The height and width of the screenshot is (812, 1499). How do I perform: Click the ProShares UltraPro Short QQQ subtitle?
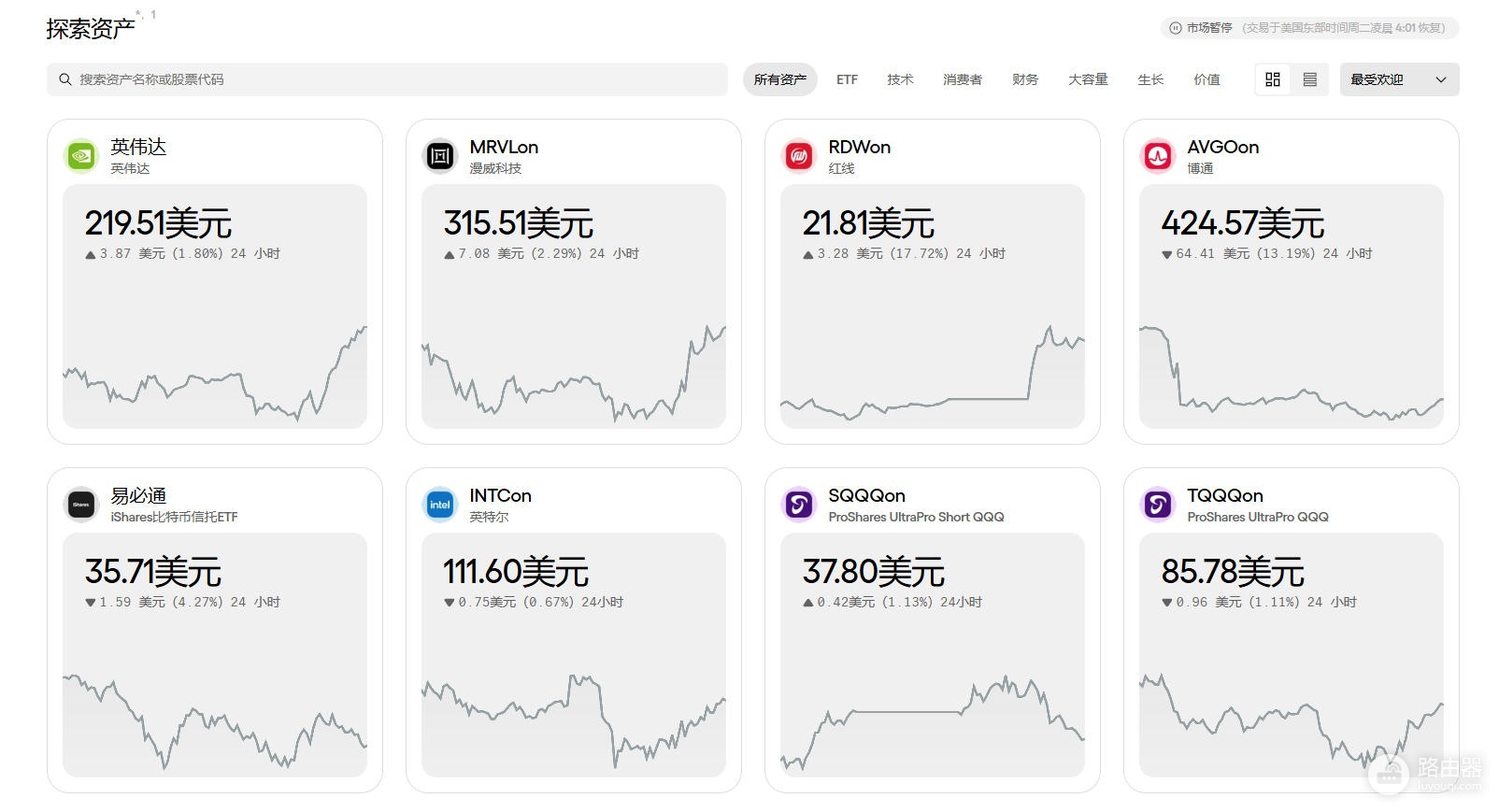[916, 517]
